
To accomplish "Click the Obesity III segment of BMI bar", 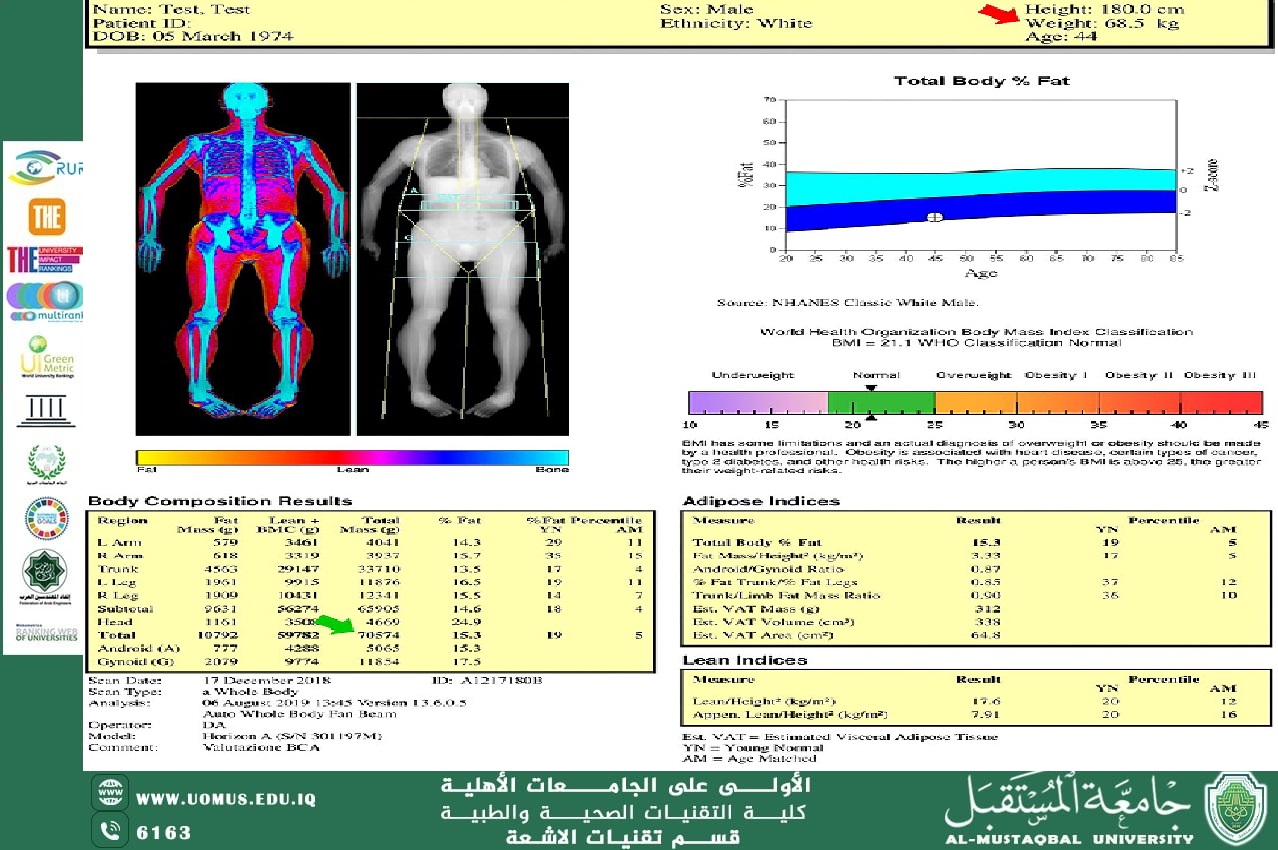I will (1221, 402).
